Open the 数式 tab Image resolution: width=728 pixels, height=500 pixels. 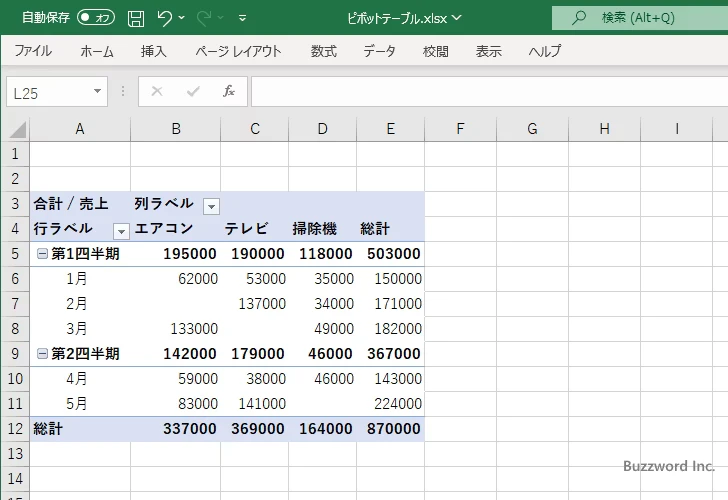[x=324, y=51]
